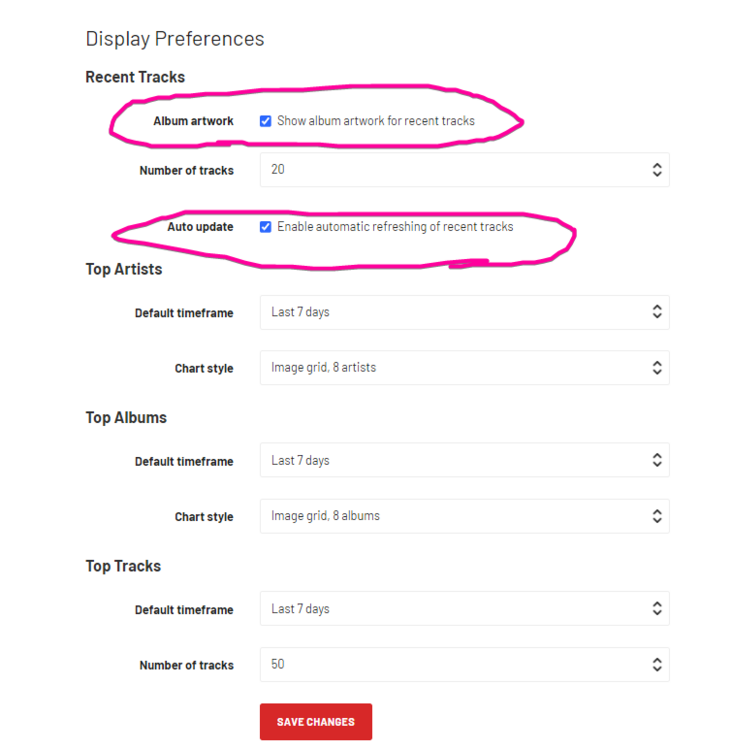Click the arrows icon beside the value 20

[x=657, y=170]
